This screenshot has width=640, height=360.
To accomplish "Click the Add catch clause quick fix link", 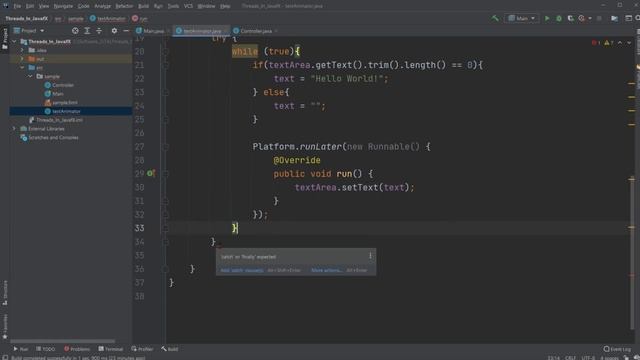I will [x=242, y=270].
